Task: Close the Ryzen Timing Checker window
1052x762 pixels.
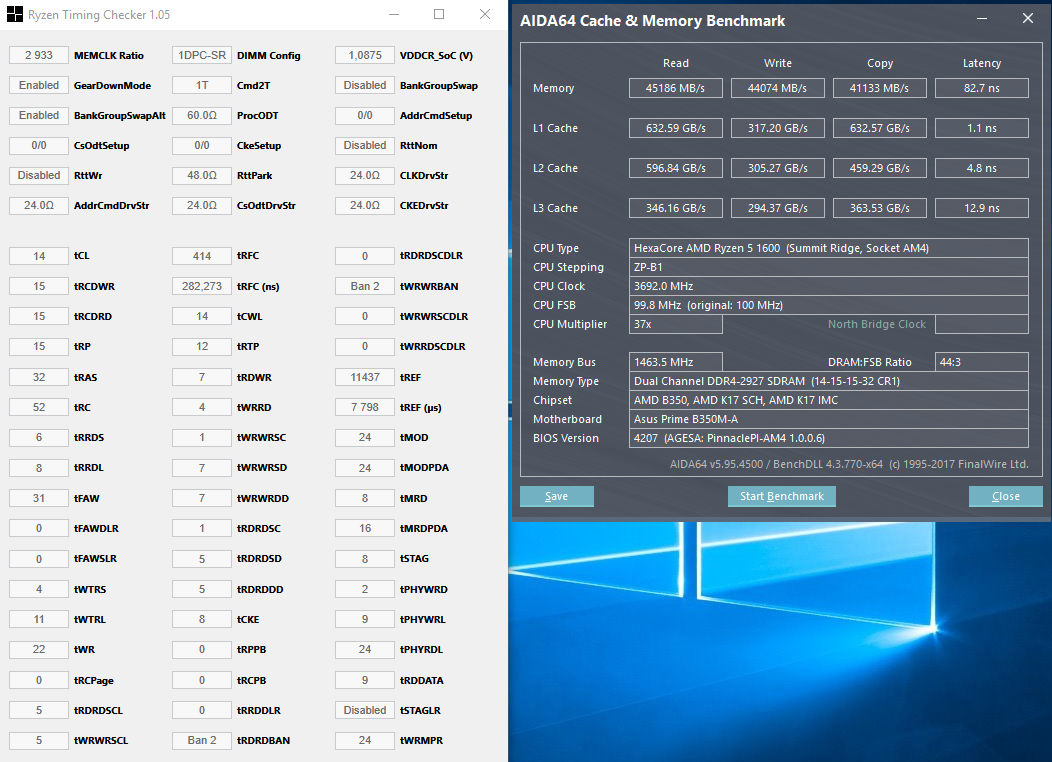Action: [484, 14]
